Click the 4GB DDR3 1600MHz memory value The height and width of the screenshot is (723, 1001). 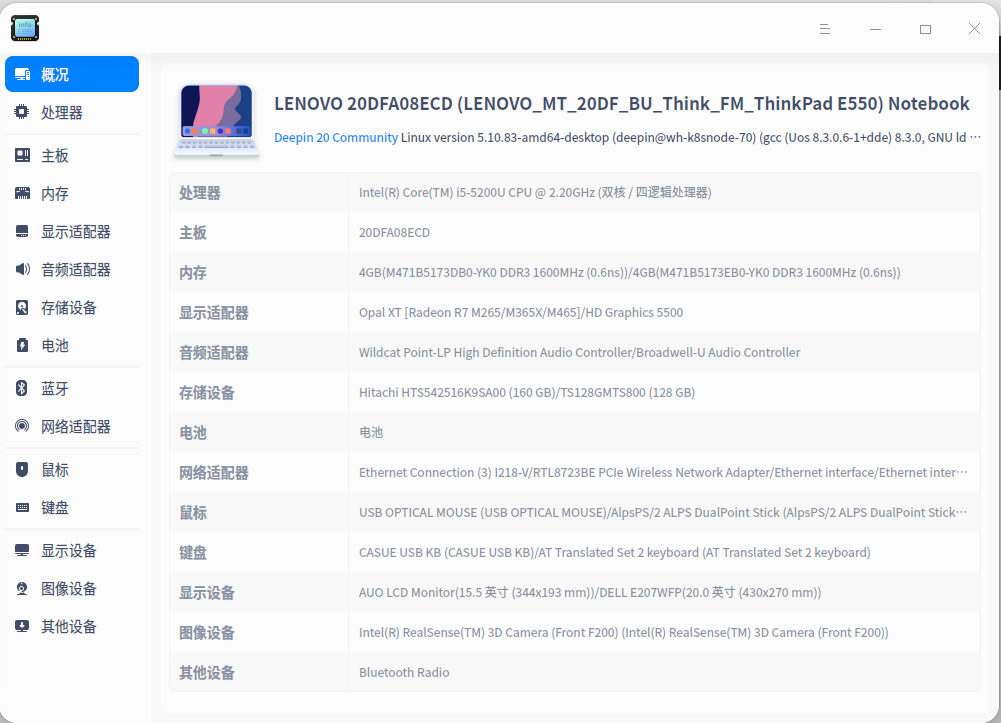[629, 272]
